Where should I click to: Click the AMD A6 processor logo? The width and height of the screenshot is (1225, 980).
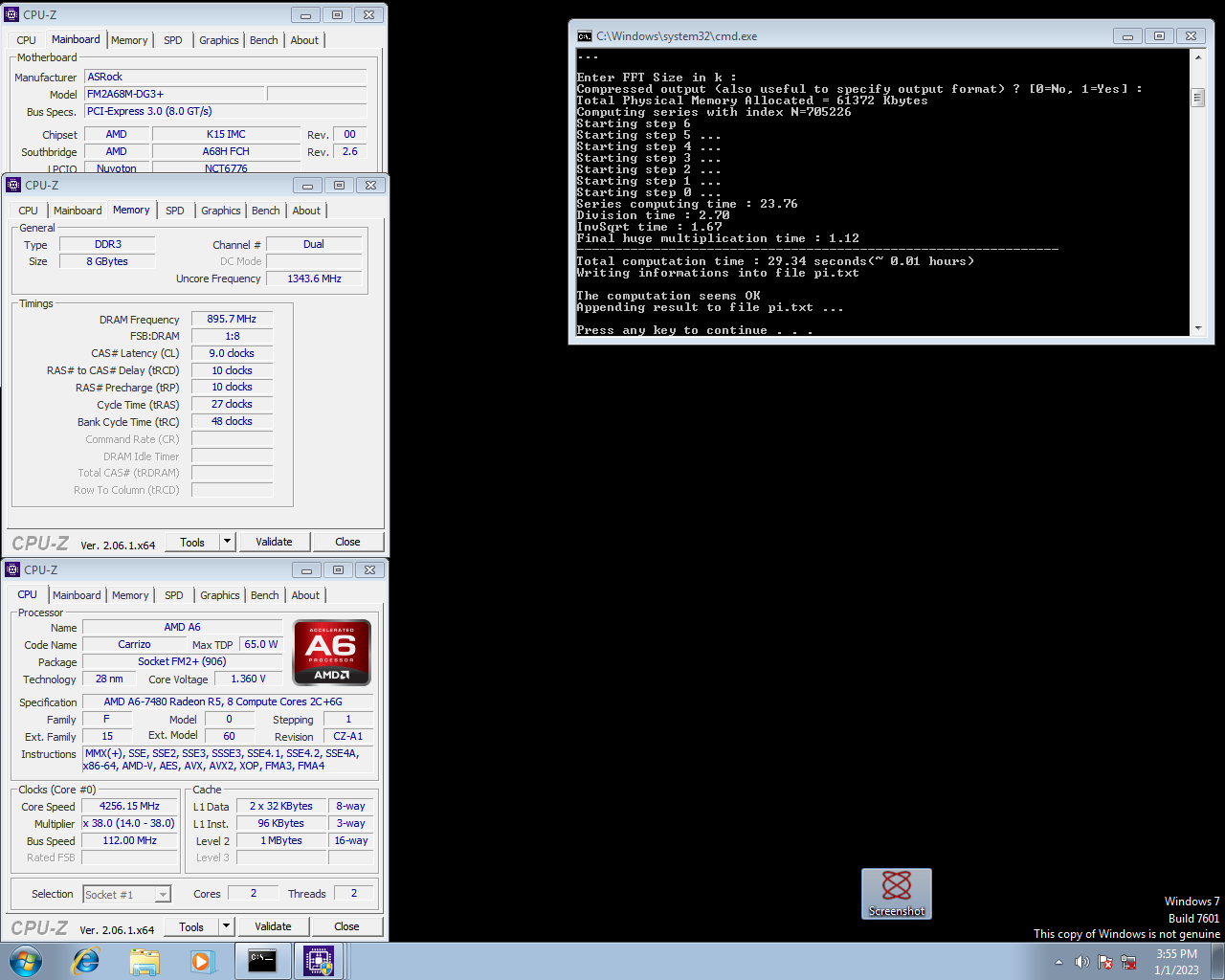332,653
